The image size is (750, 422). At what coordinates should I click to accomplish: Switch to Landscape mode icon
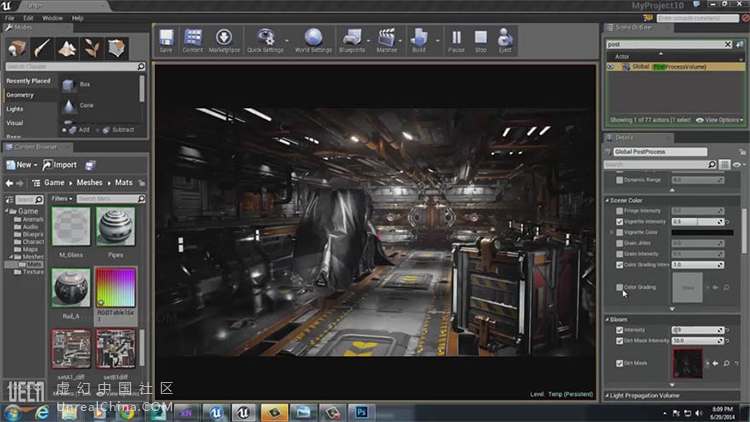[67, 49]
